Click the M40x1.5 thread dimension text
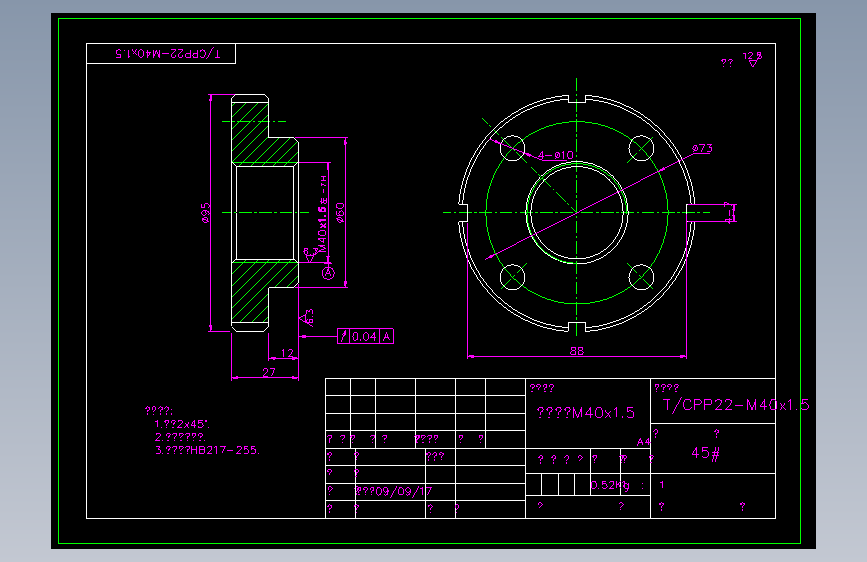Screen dimensions: 867x562 coord(323,215)
